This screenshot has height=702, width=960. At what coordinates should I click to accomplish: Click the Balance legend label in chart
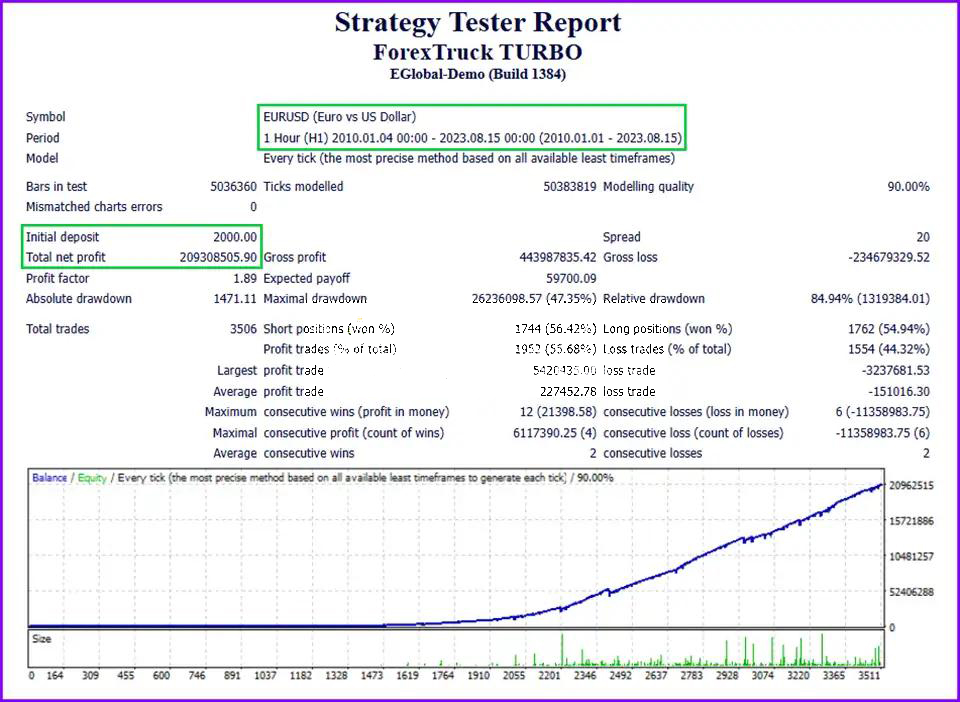(49, 478)
